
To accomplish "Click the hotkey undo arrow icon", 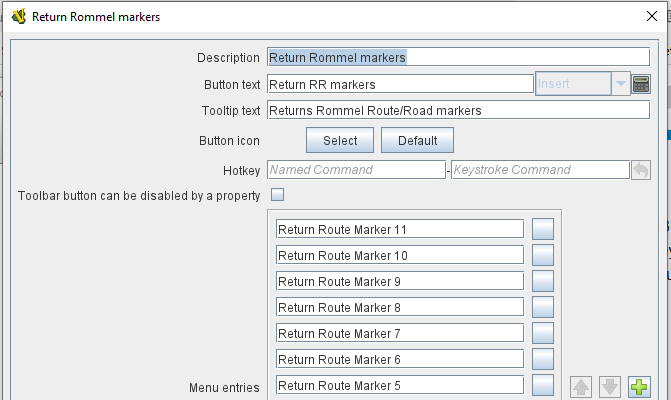I will [641, 170].
